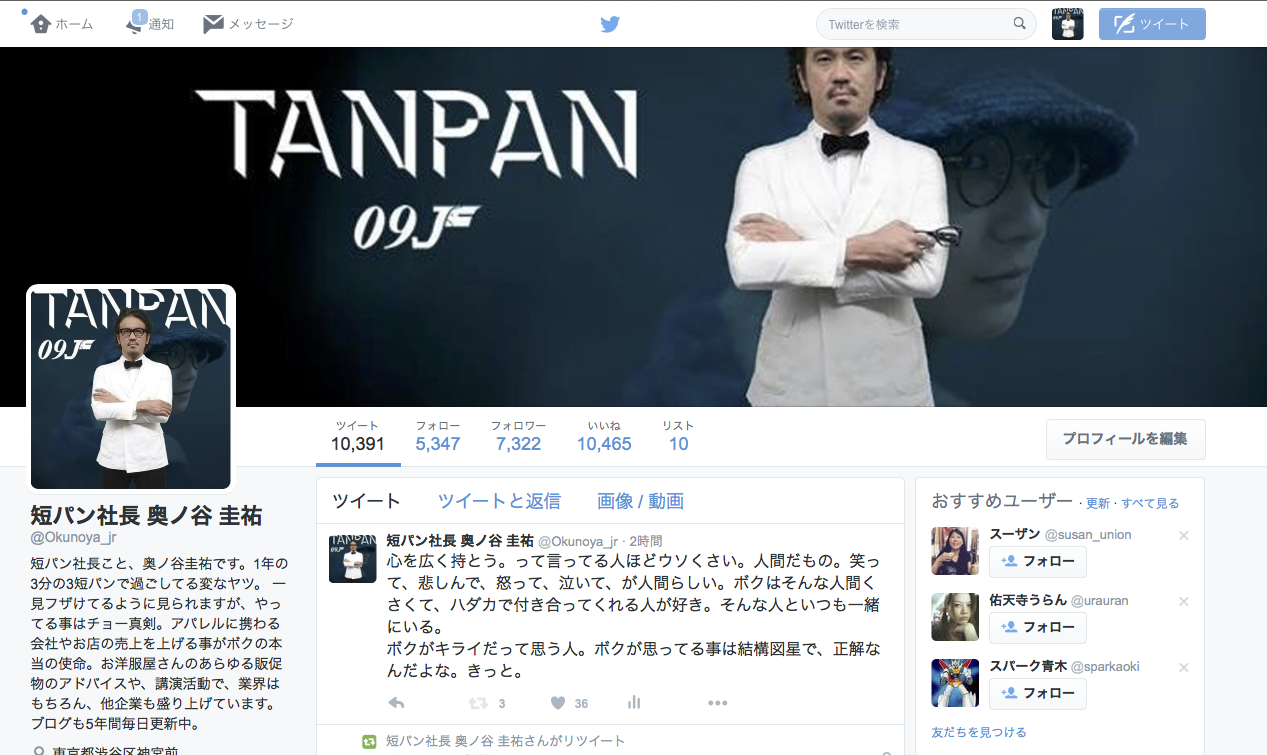The image size is (1267, 755).
Task: Open the tweet's more options menu
Action: pyautogui.click(x=717, y=703)
